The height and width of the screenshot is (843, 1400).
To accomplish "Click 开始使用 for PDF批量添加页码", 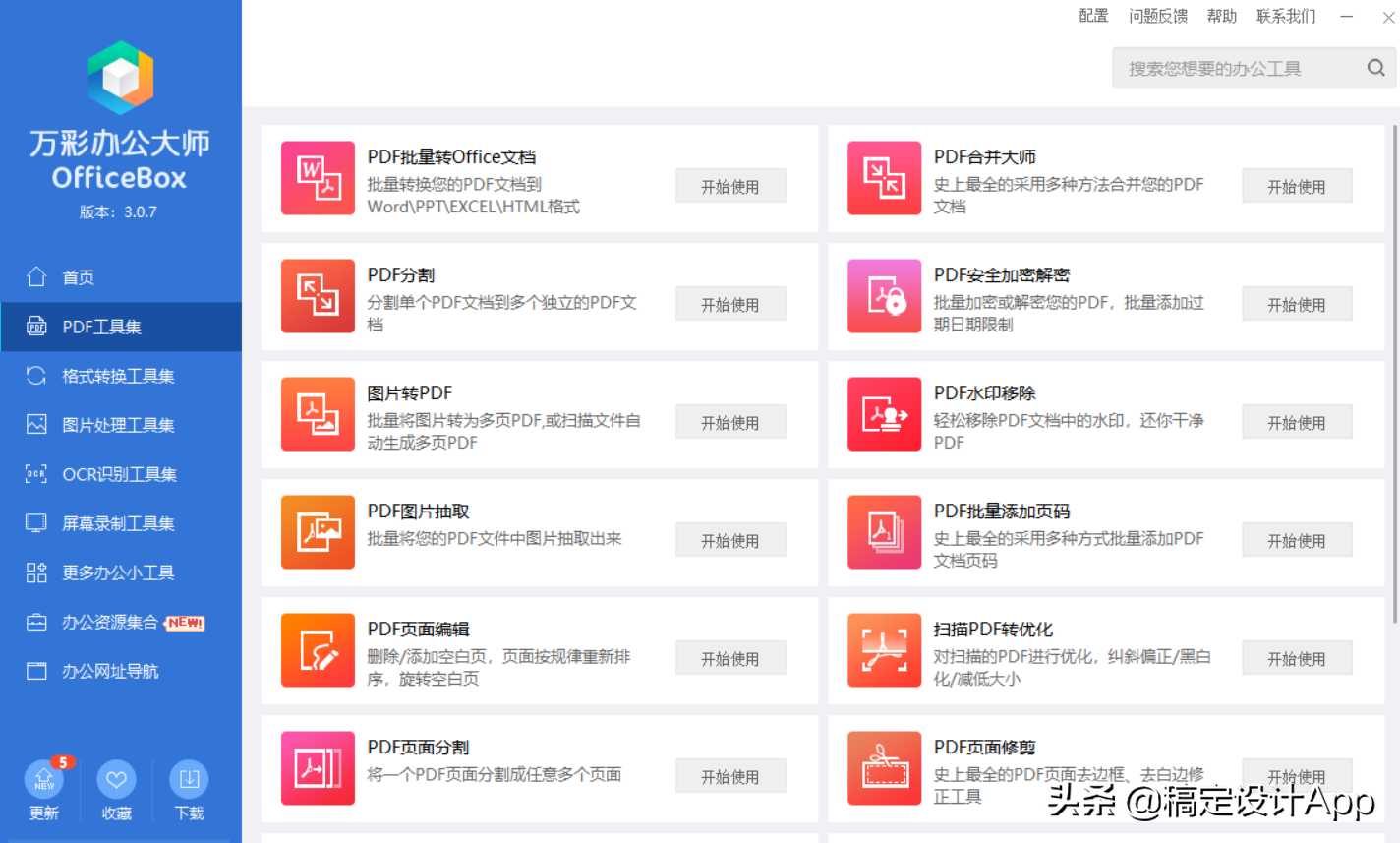I will click(x=1297, y=540).
